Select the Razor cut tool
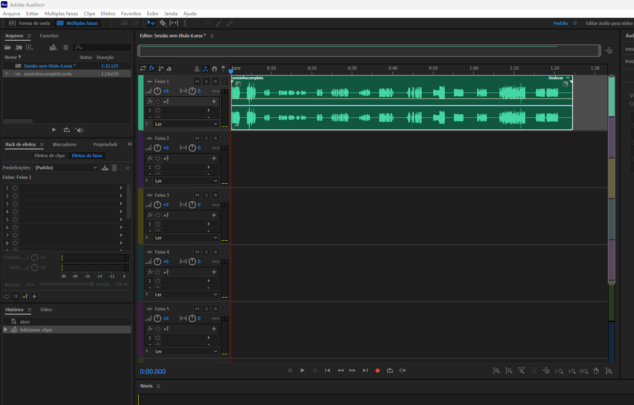 click(x=161, y=22)
